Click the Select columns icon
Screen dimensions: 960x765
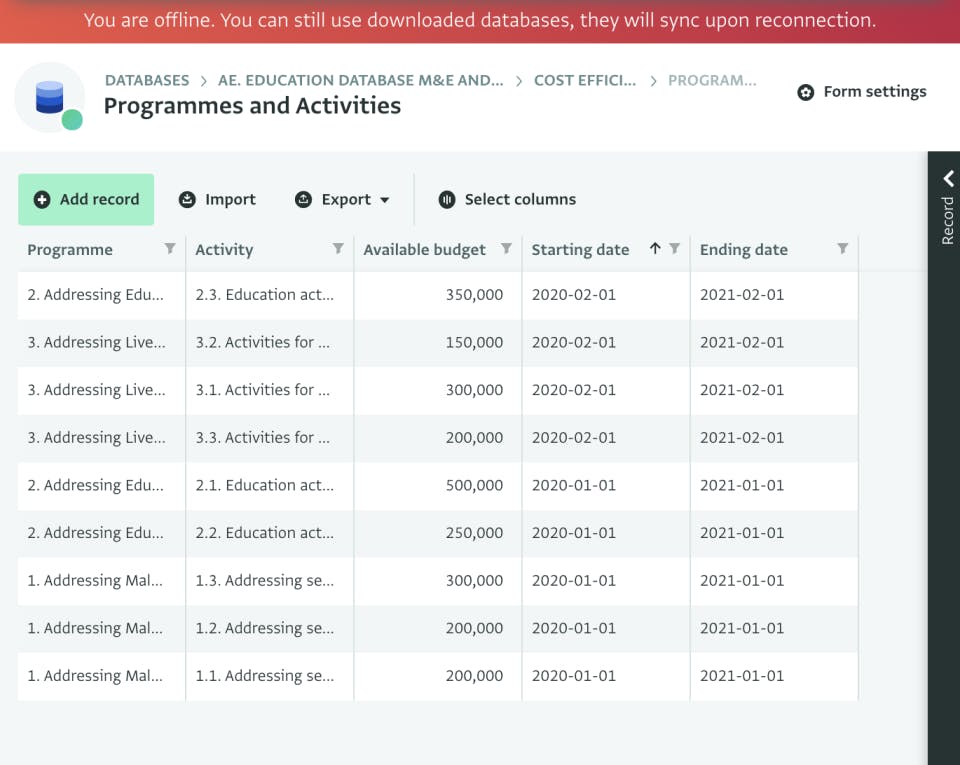tap(446, 199)
